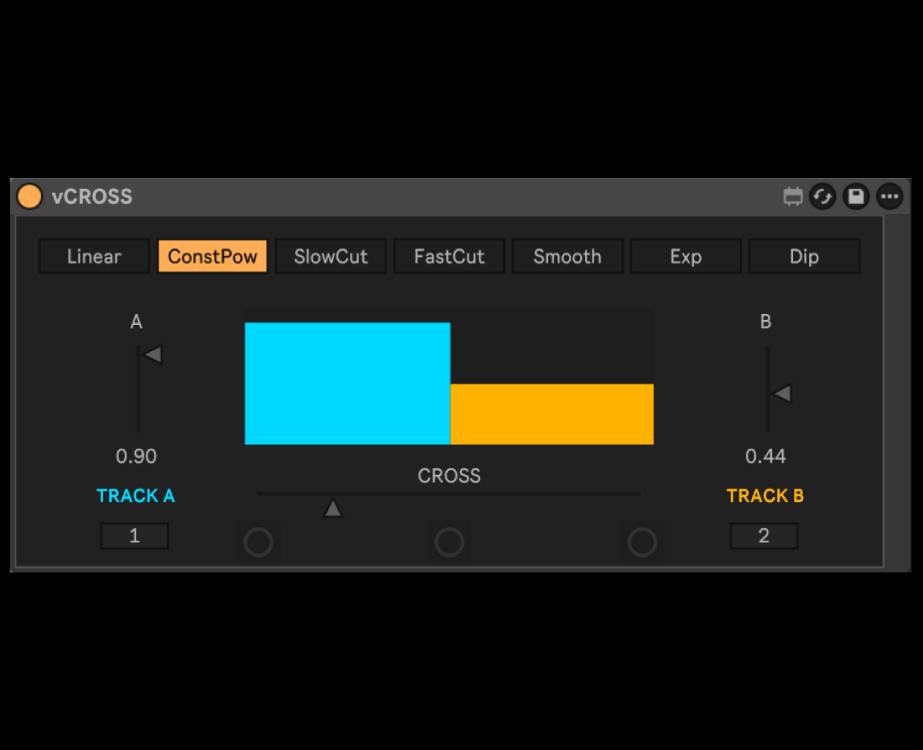Switch to the Smooth curve mode
The image size is (923, 750).
567,256
